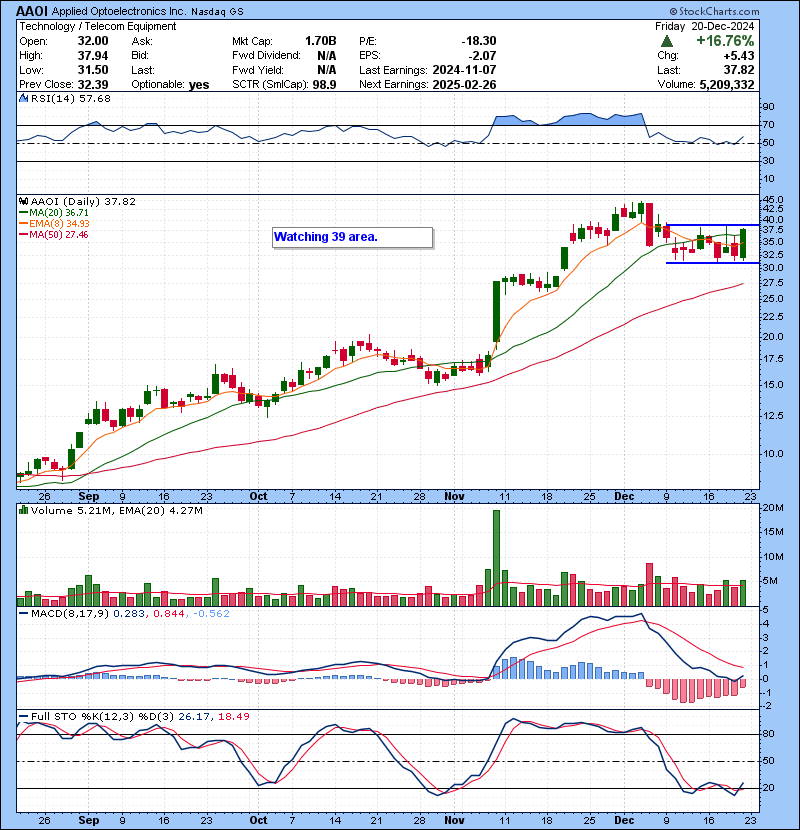Click the Optionable 'yes' value

tap(199, 84)
